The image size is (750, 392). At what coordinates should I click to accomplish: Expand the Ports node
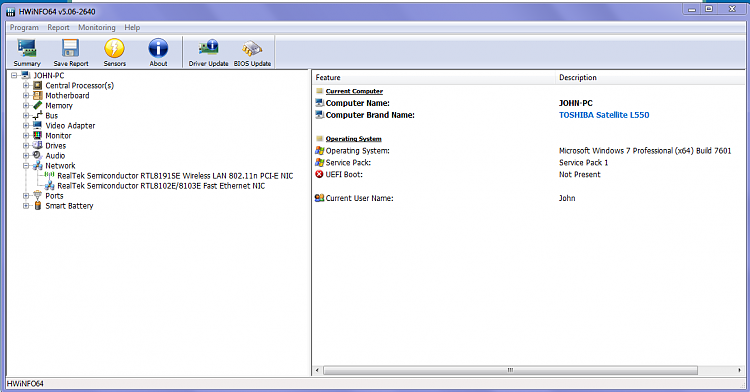tap(26, 196)
